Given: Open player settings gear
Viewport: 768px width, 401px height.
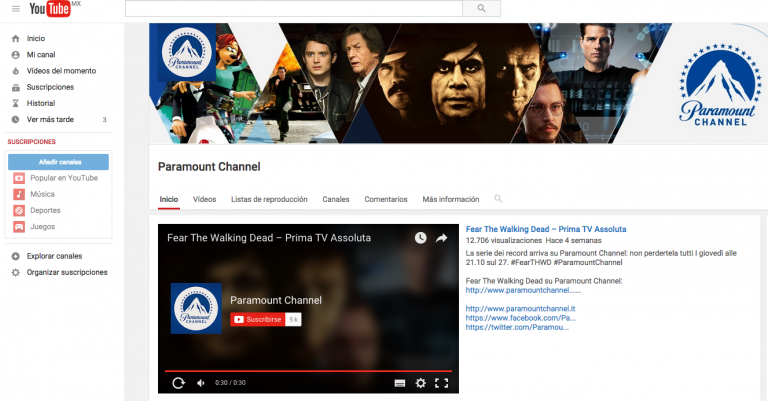Looking at the screenshot, I should click(x=421, y=383).
